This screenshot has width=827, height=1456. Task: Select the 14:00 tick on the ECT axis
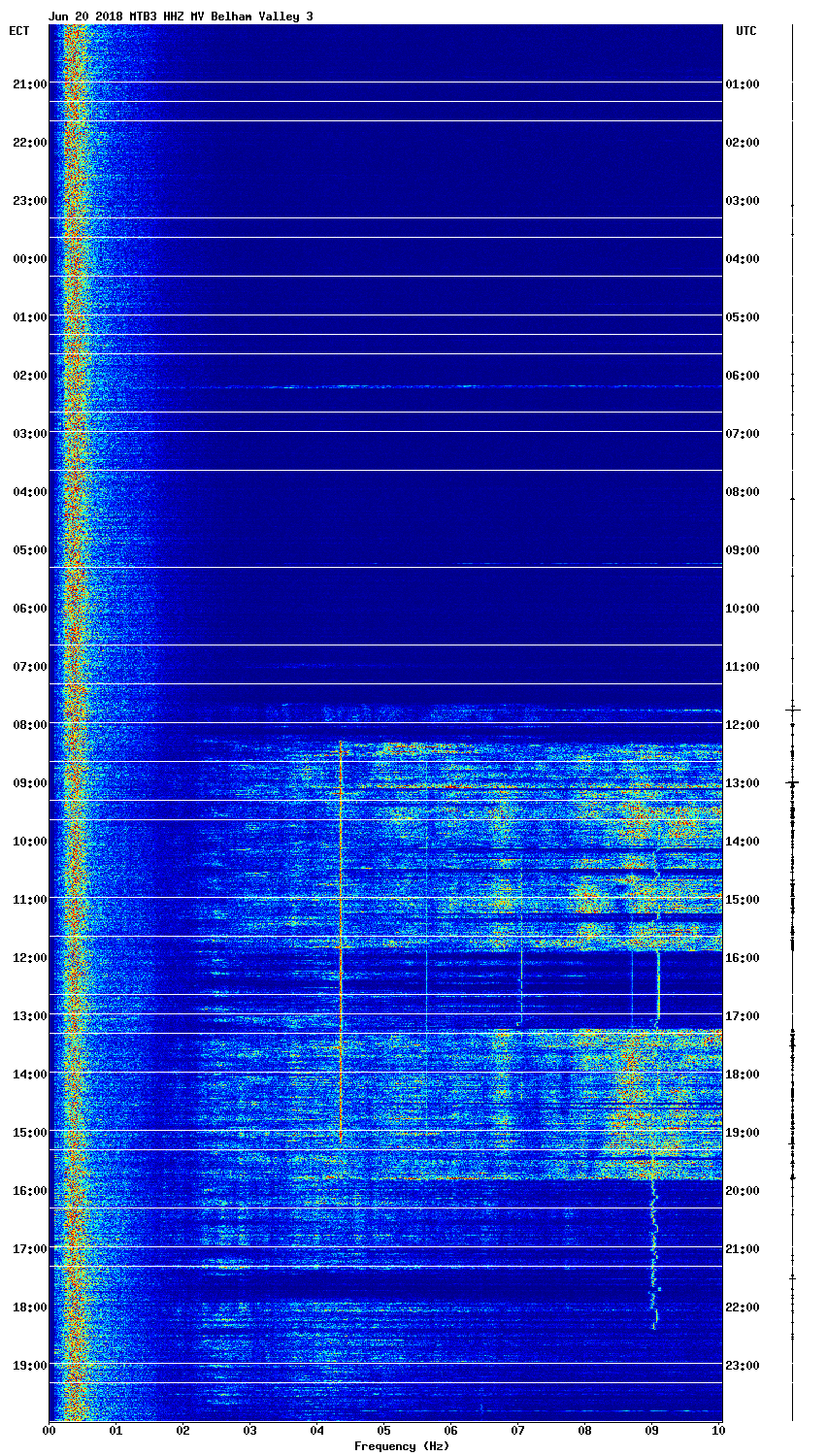(29, 1075)
